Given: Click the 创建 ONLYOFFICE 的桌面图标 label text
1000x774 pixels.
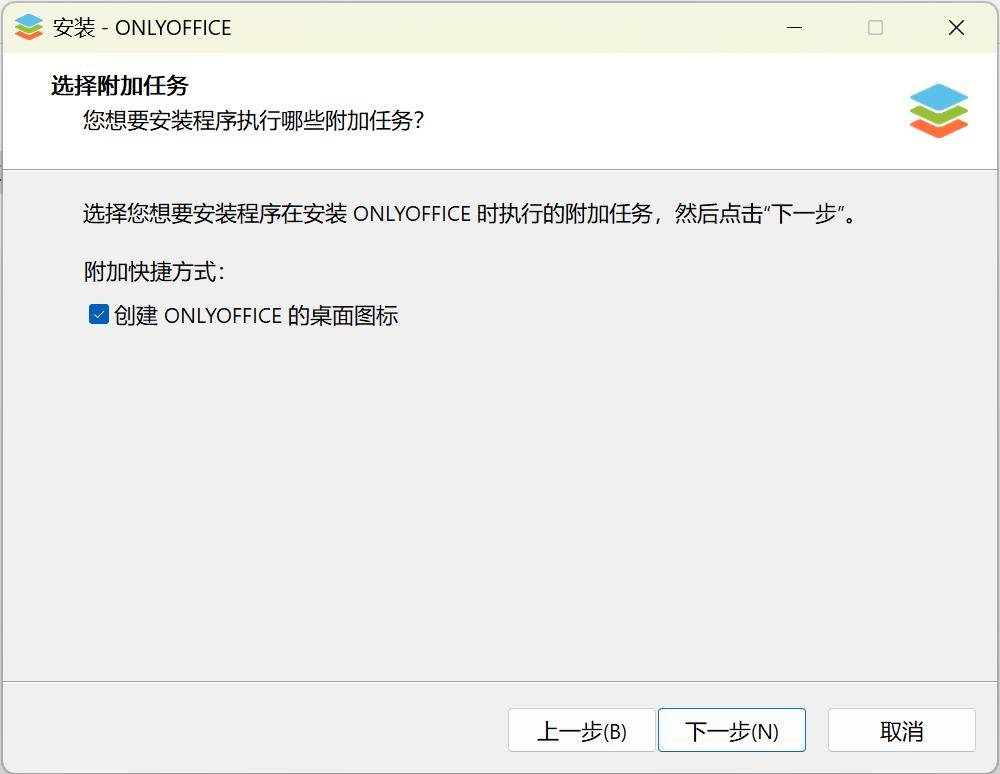Looking at the screenshot, I should (256, 315).
